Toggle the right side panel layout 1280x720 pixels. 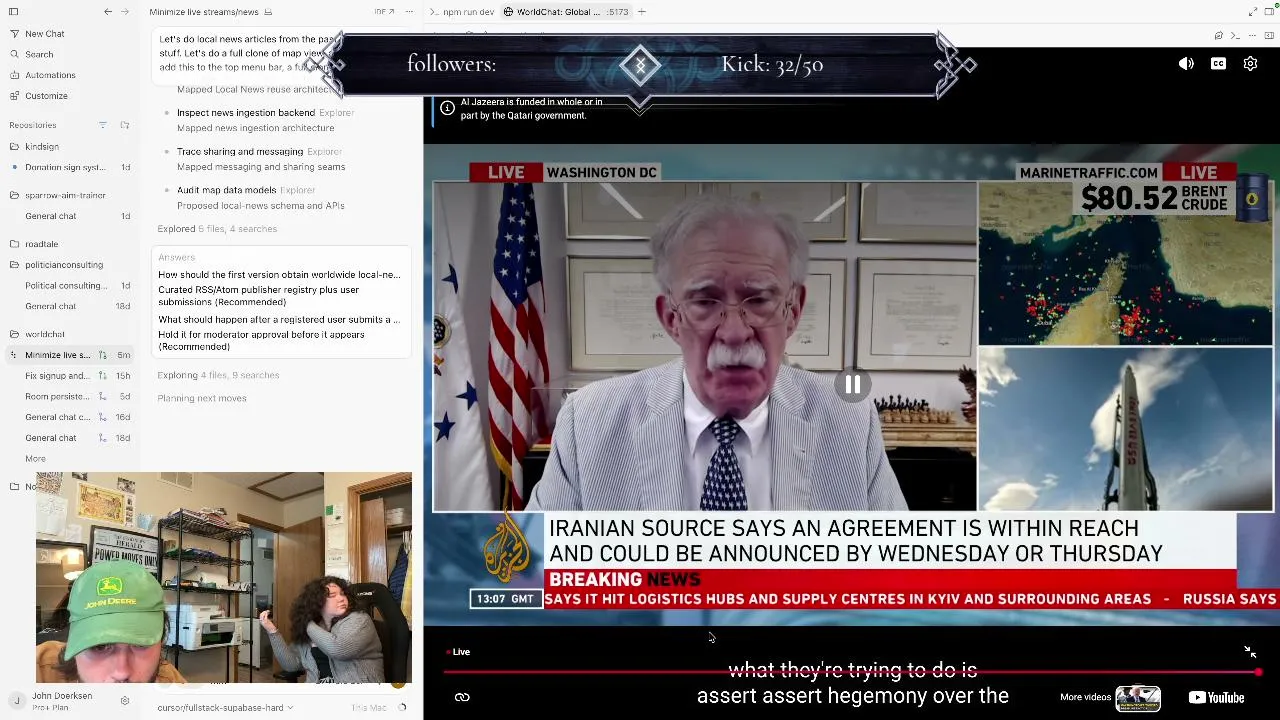pyautogui.click(x=1270, y=12)
